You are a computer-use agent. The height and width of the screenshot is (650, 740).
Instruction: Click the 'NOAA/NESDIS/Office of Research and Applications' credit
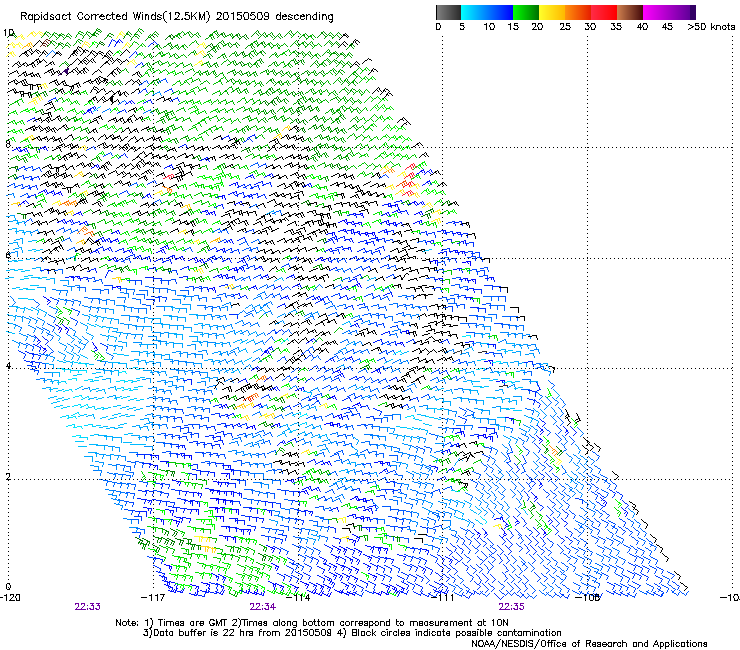pyautogui.click(x=589, y=644)
